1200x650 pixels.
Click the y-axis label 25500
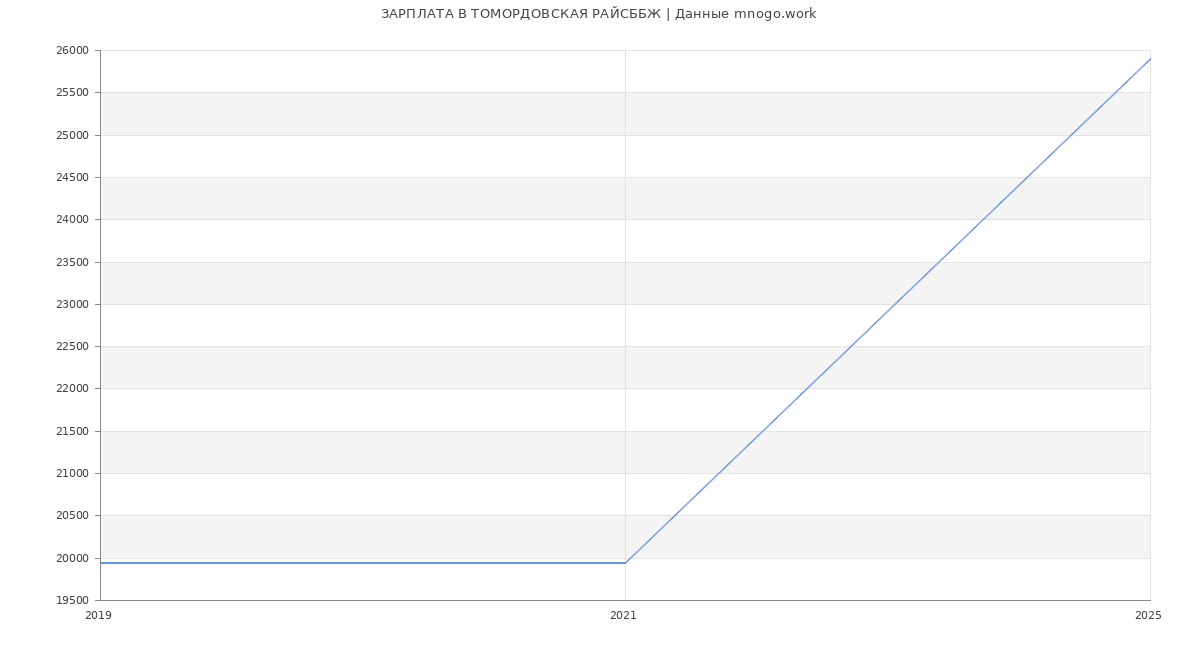[72, 93]
